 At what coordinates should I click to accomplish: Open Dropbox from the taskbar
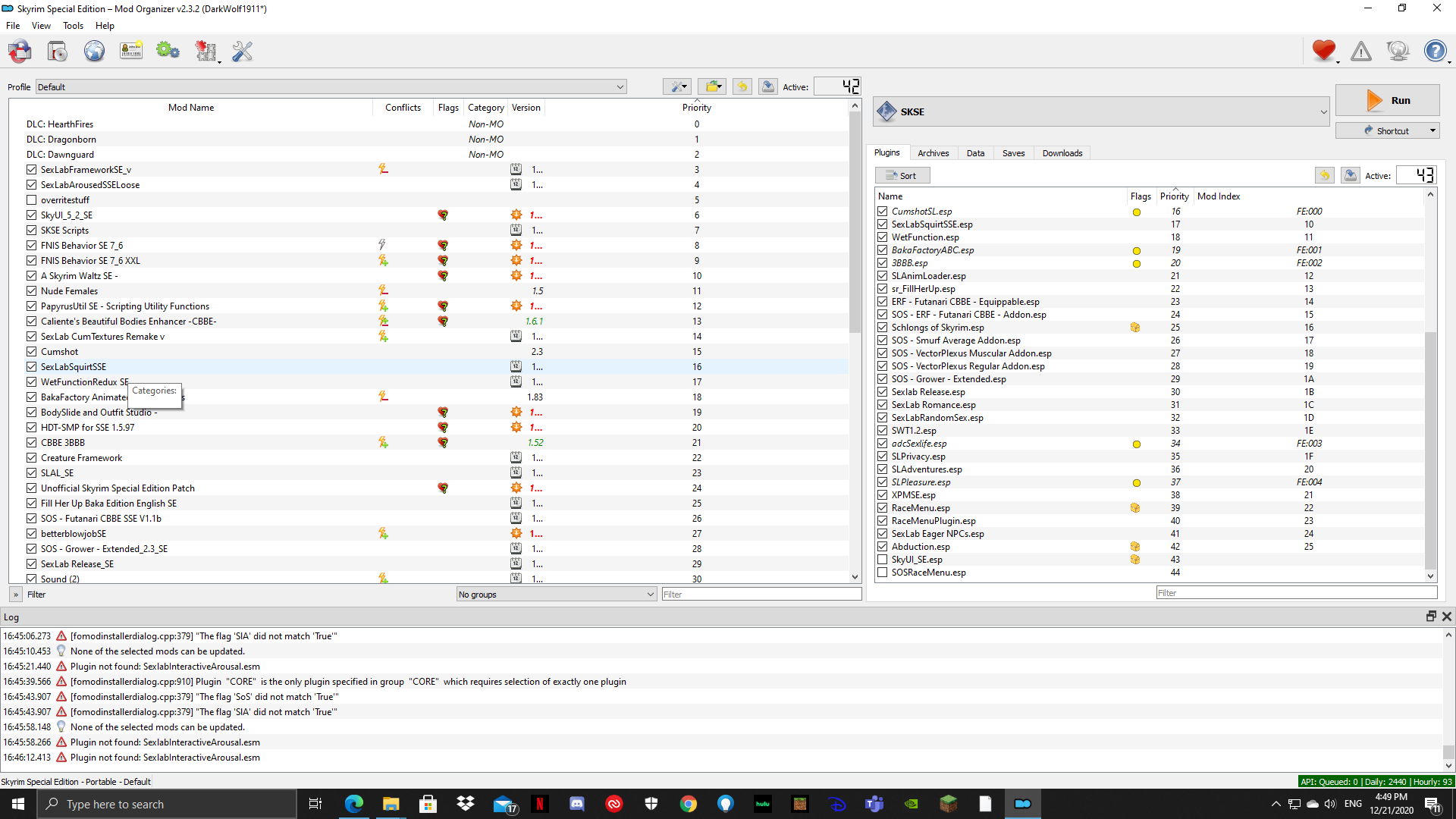pos(466,804)
